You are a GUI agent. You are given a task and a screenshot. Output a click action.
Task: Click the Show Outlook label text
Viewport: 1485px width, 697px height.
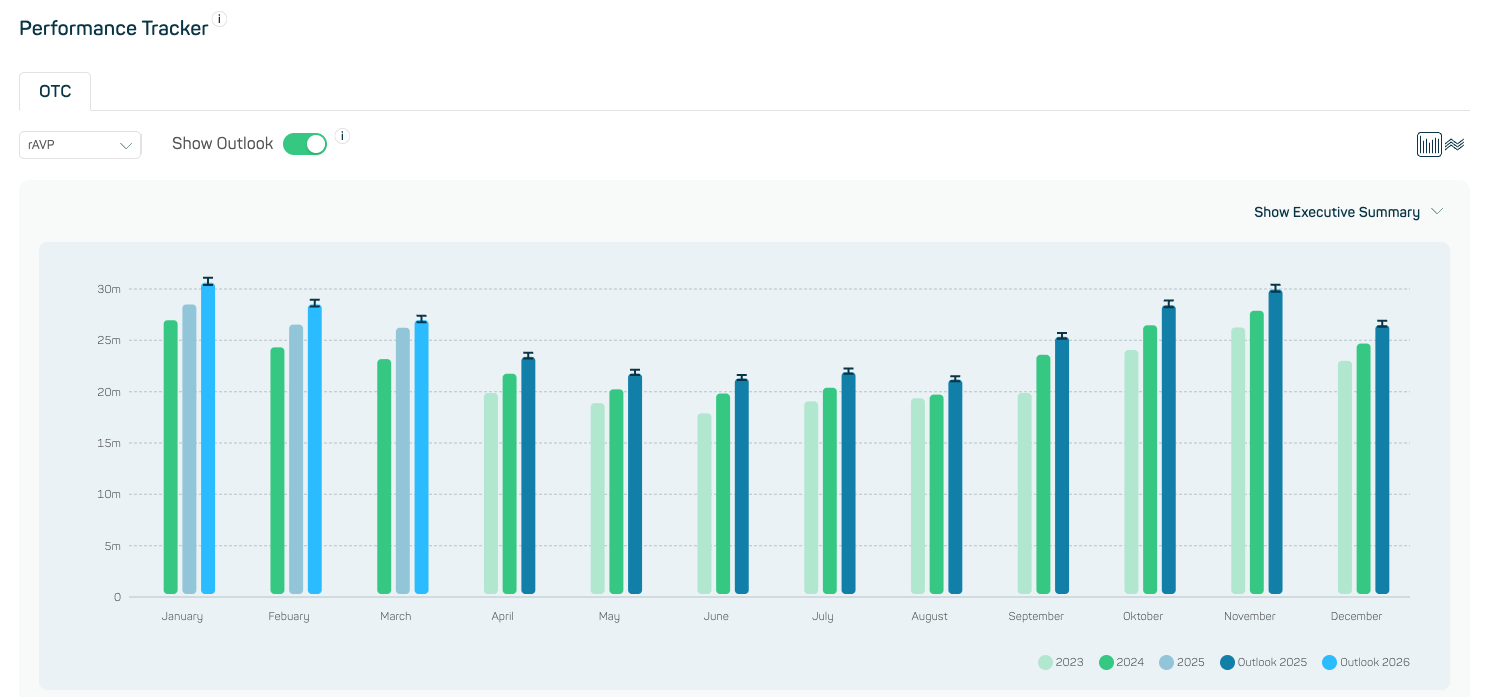click(x=222, y=144)
